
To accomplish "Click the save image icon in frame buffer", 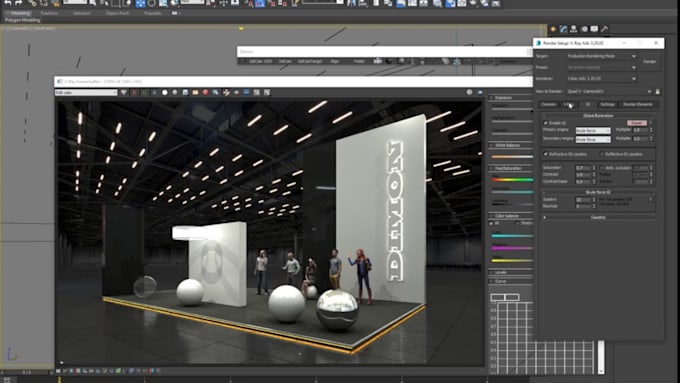I will (185, 92).
